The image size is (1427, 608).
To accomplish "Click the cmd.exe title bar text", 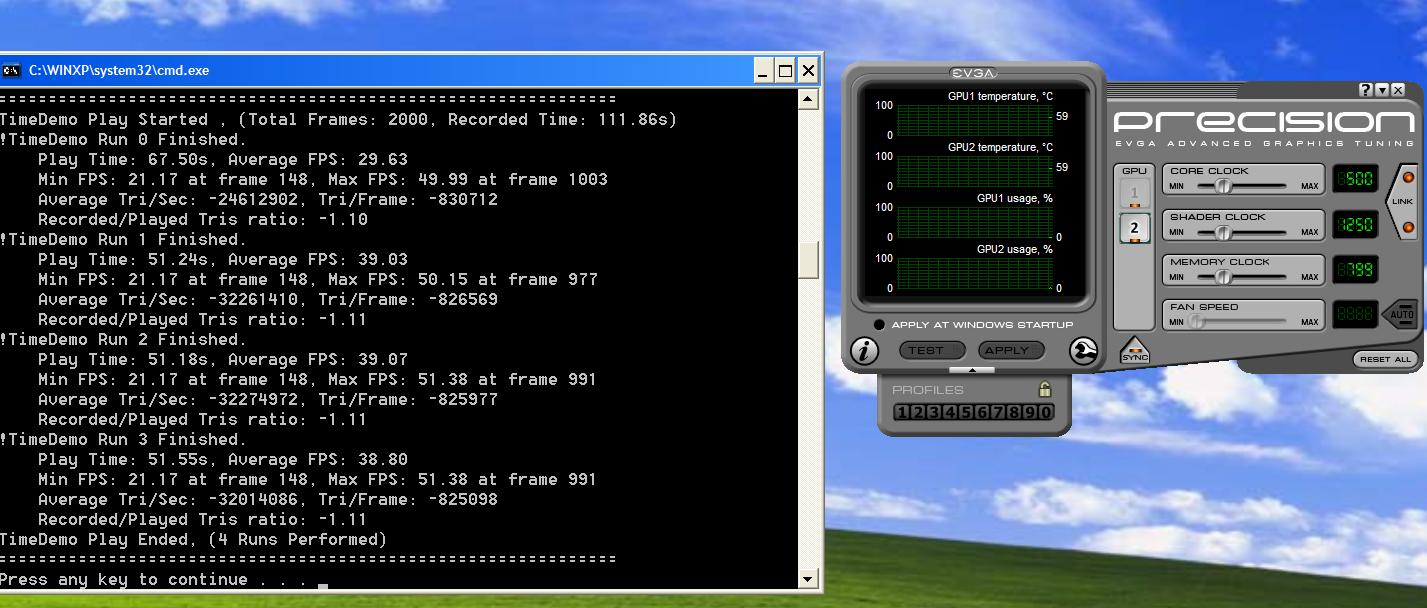I will [119, 70].
